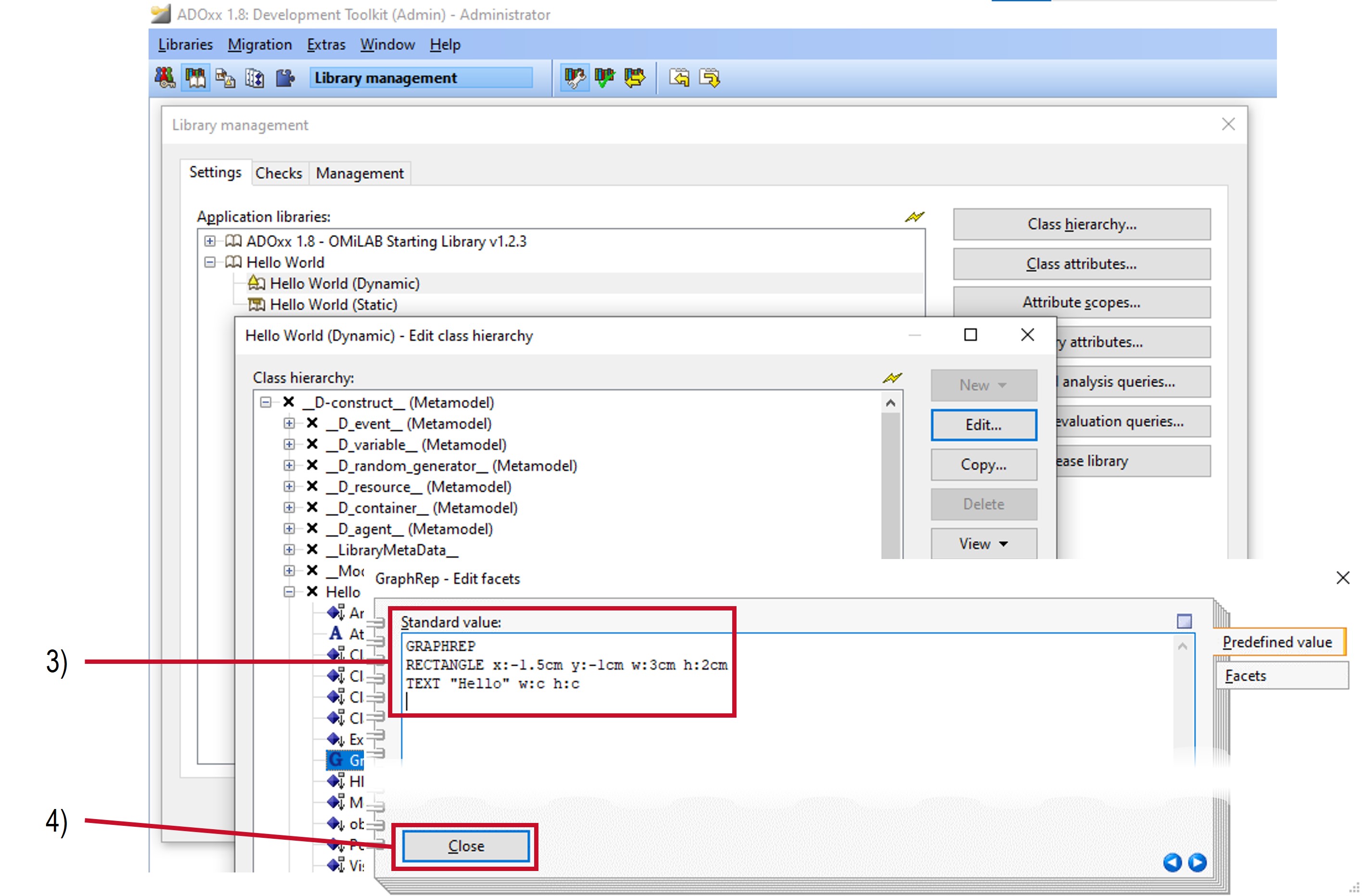Expand the __D_agent__ (Metamodel) node

tap(289, 529)
